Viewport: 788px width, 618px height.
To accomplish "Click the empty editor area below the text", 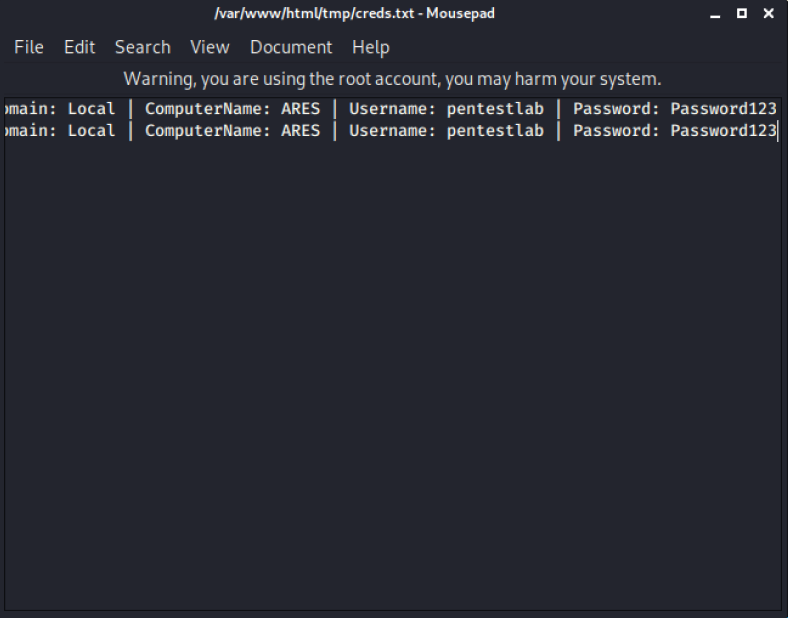I will (392, 380).
